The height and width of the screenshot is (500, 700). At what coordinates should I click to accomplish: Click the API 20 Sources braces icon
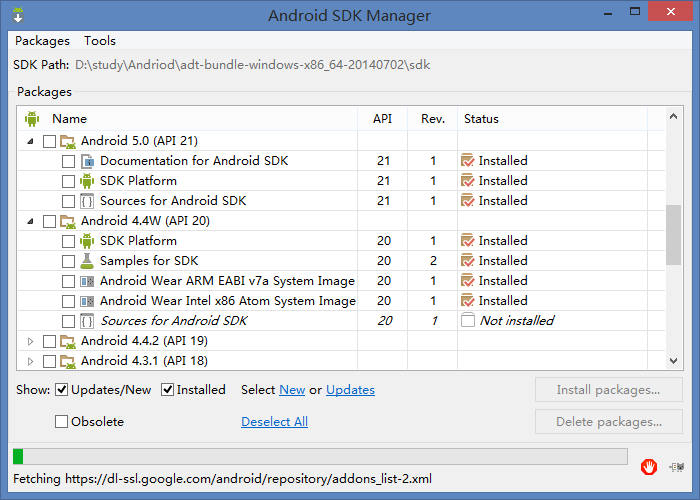[x=87, y=321]
